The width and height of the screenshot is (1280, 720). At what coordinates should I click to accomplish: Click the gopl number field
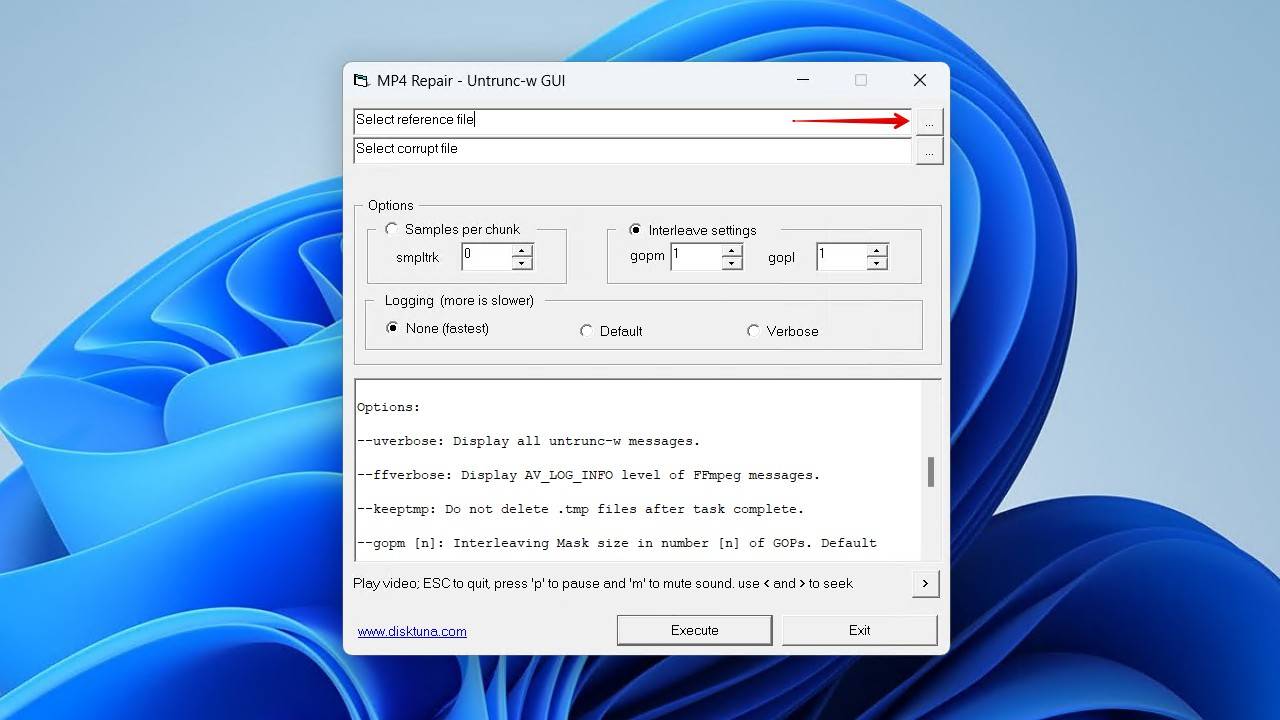[x=842, y=257]
